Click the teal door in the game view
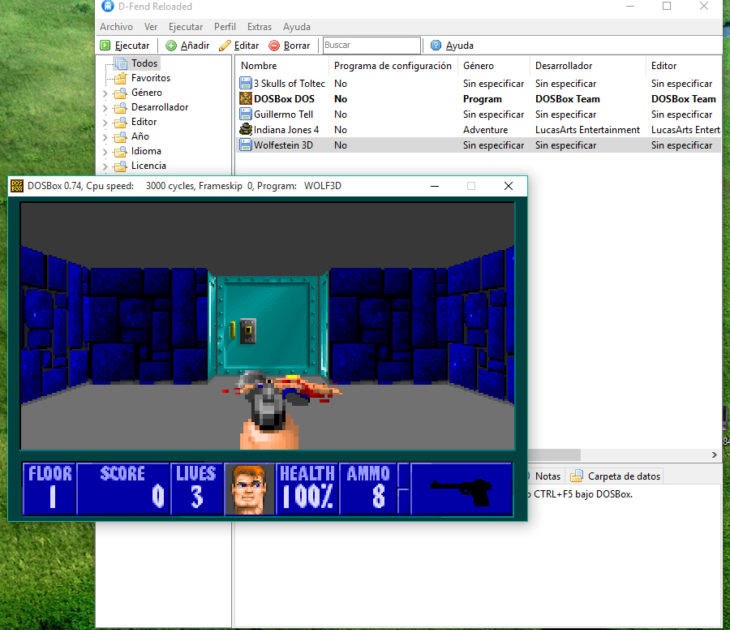 click(x=268, y=325)
